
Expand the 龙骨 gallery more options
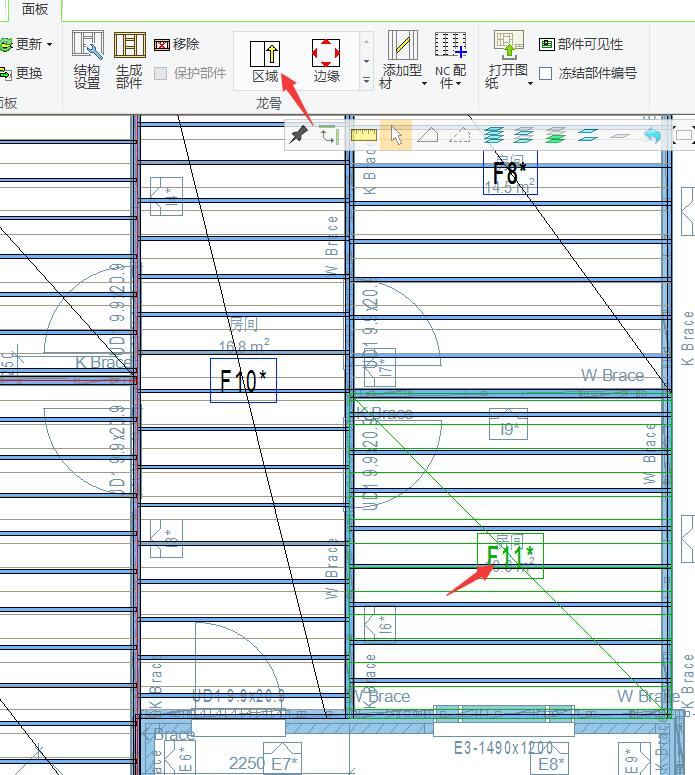tap(366, 80)
